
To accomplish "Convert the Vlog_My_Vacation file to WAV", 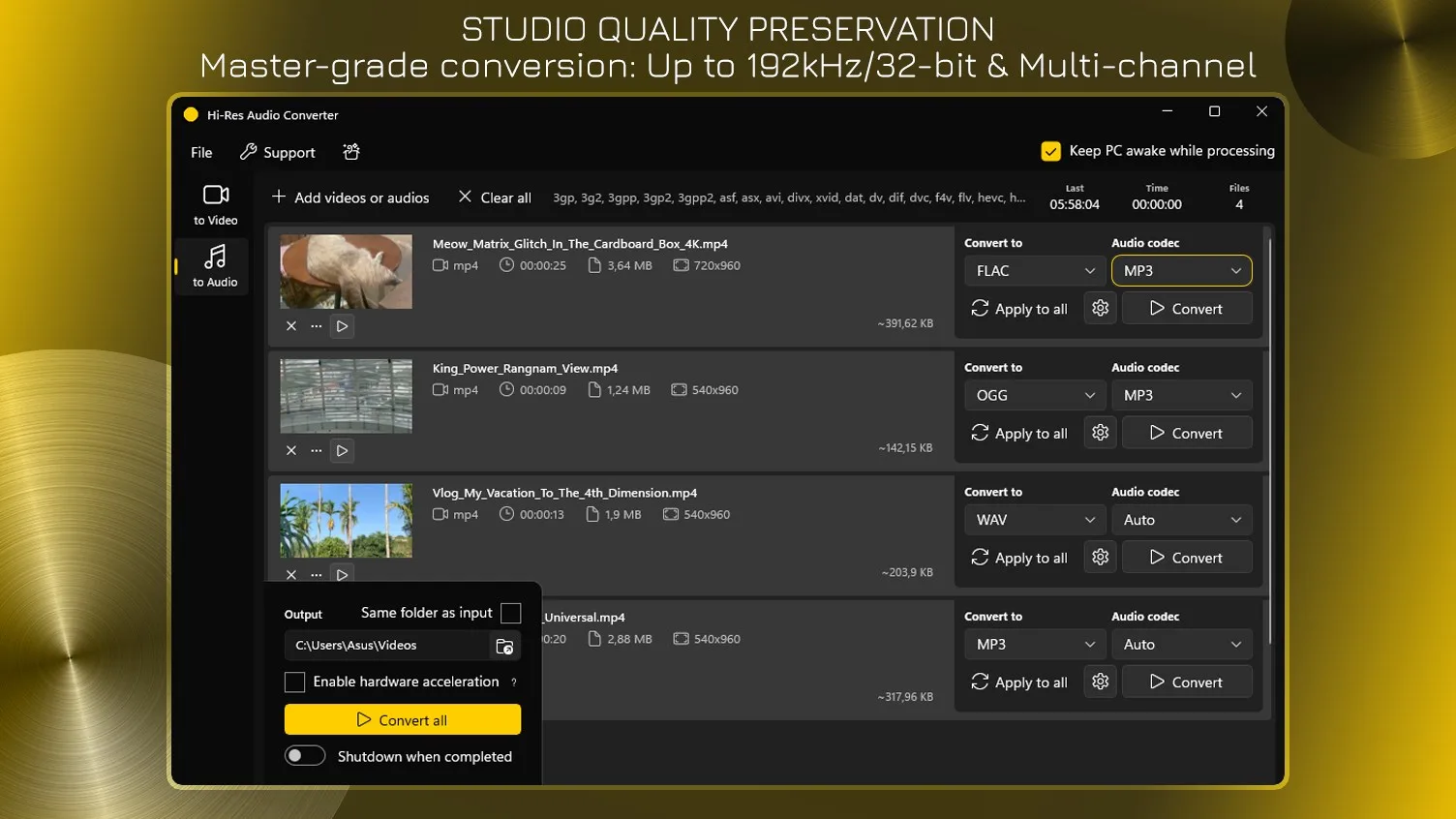I will pyautogui.click(x=1187, y=558).
